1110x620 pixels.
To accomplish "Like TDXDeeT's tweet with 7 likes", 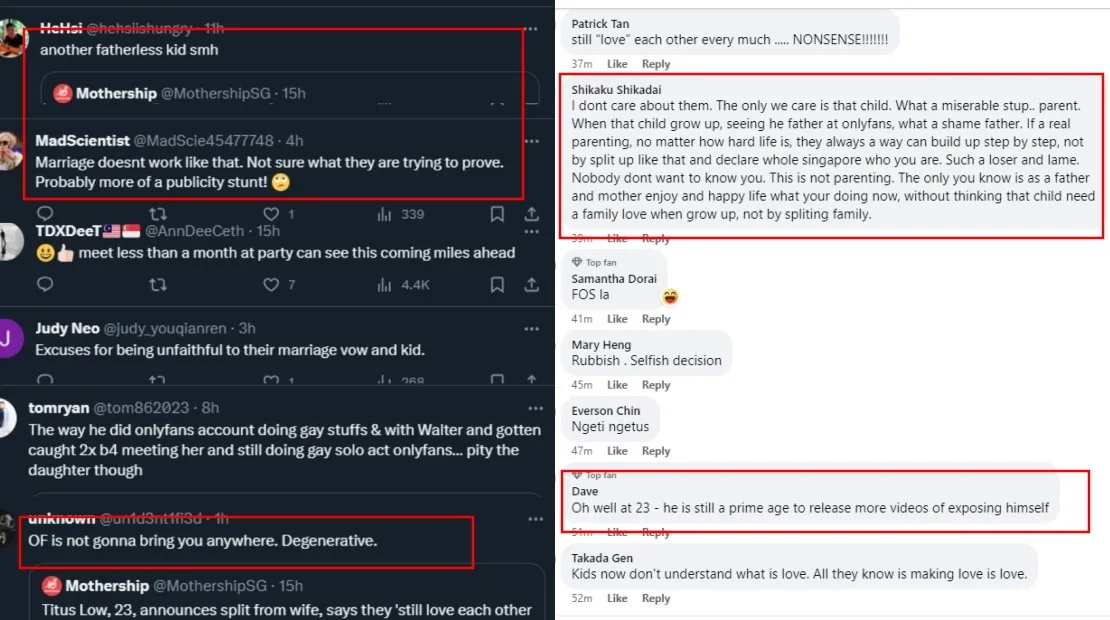I will [x=270, y=285].
